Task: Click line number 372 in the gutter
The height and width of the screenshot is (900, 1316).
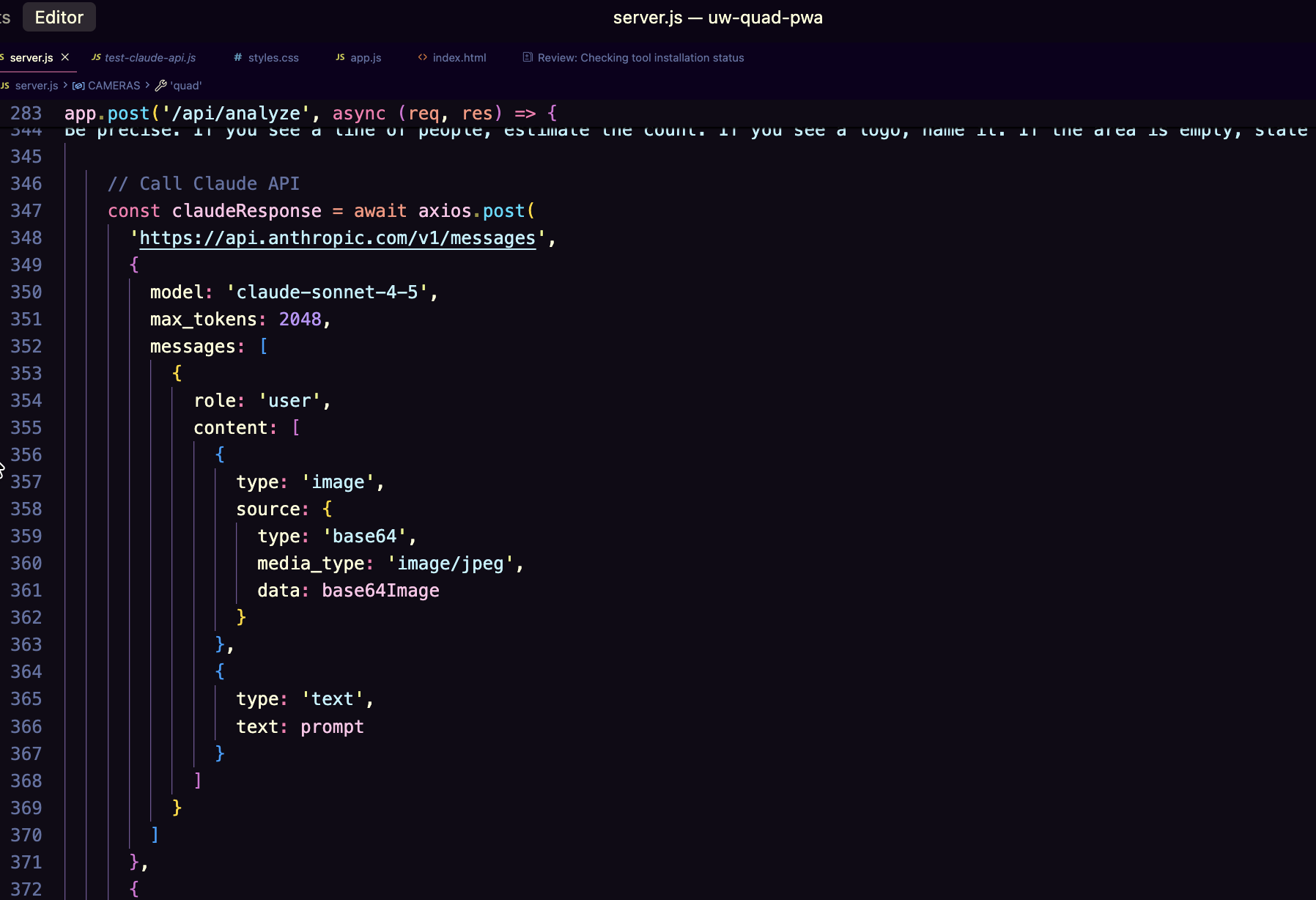Action: pyautogui.click(x=26, y=889)
